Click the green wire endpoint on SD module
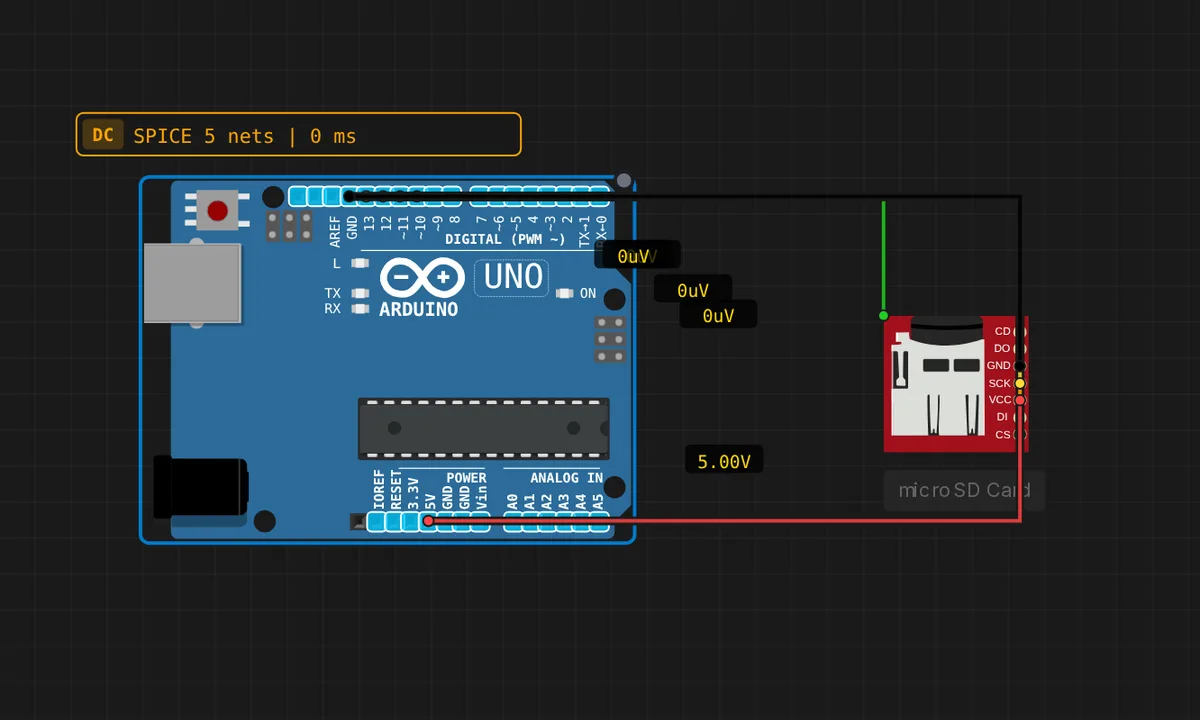 (883, 316)
